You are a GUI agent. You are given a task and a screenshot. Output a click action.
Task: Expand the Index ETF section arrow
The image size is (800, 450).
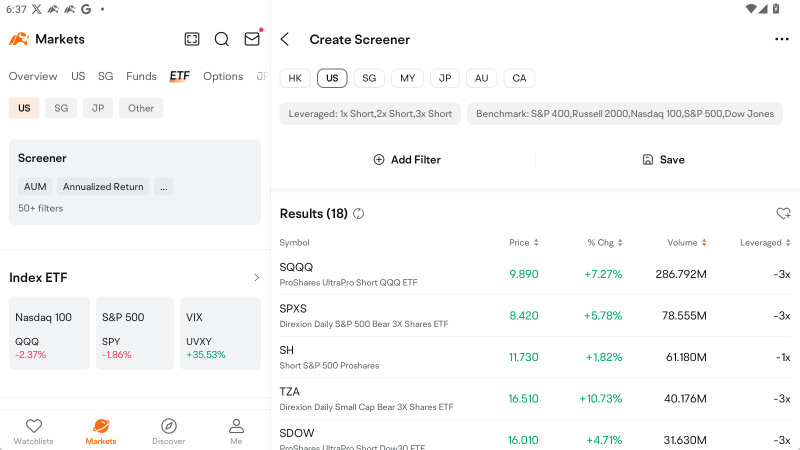coord(257,278)
